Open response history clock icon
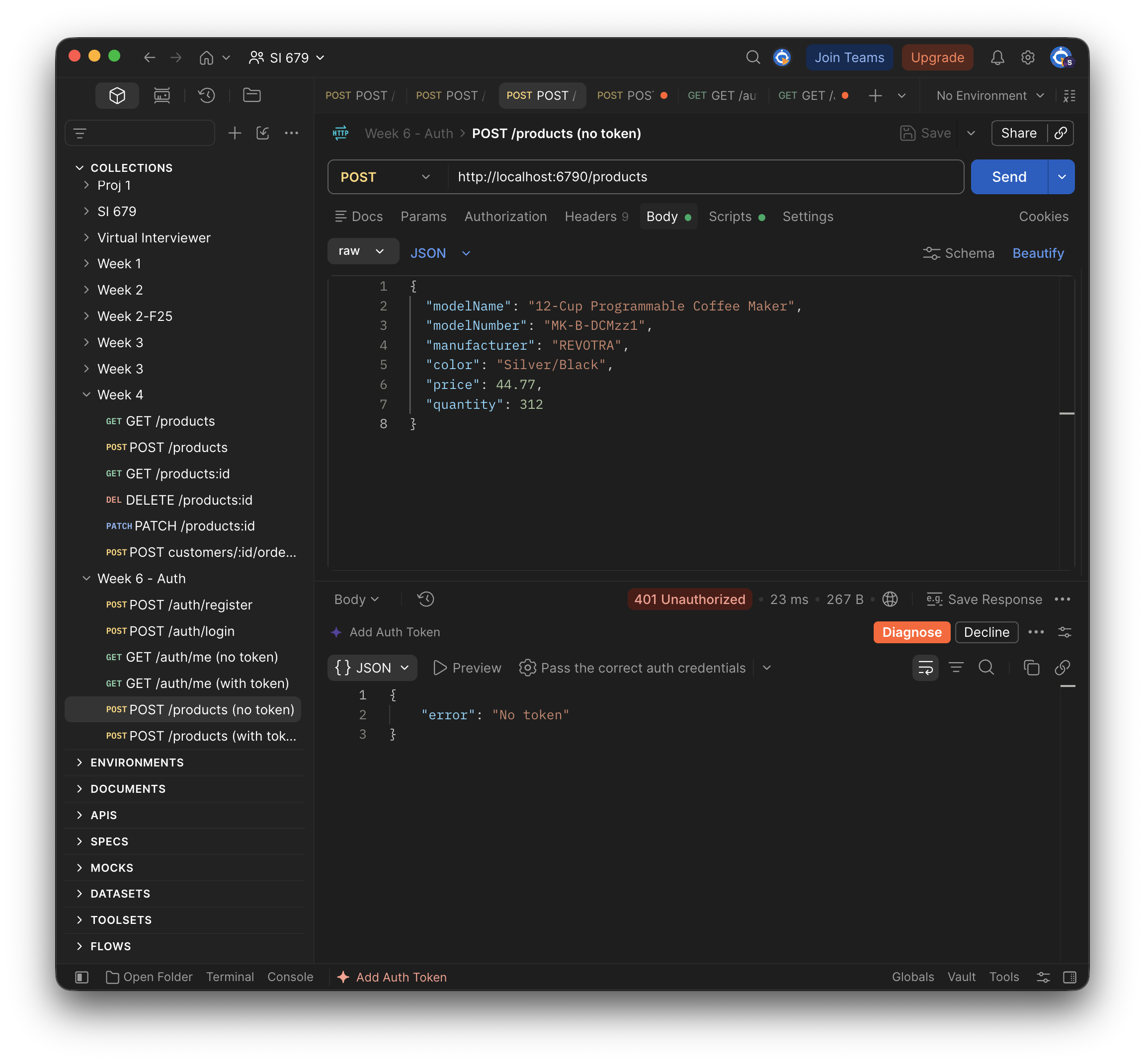This screenshot has height=1064, width=1145. (x=425, y=600)
